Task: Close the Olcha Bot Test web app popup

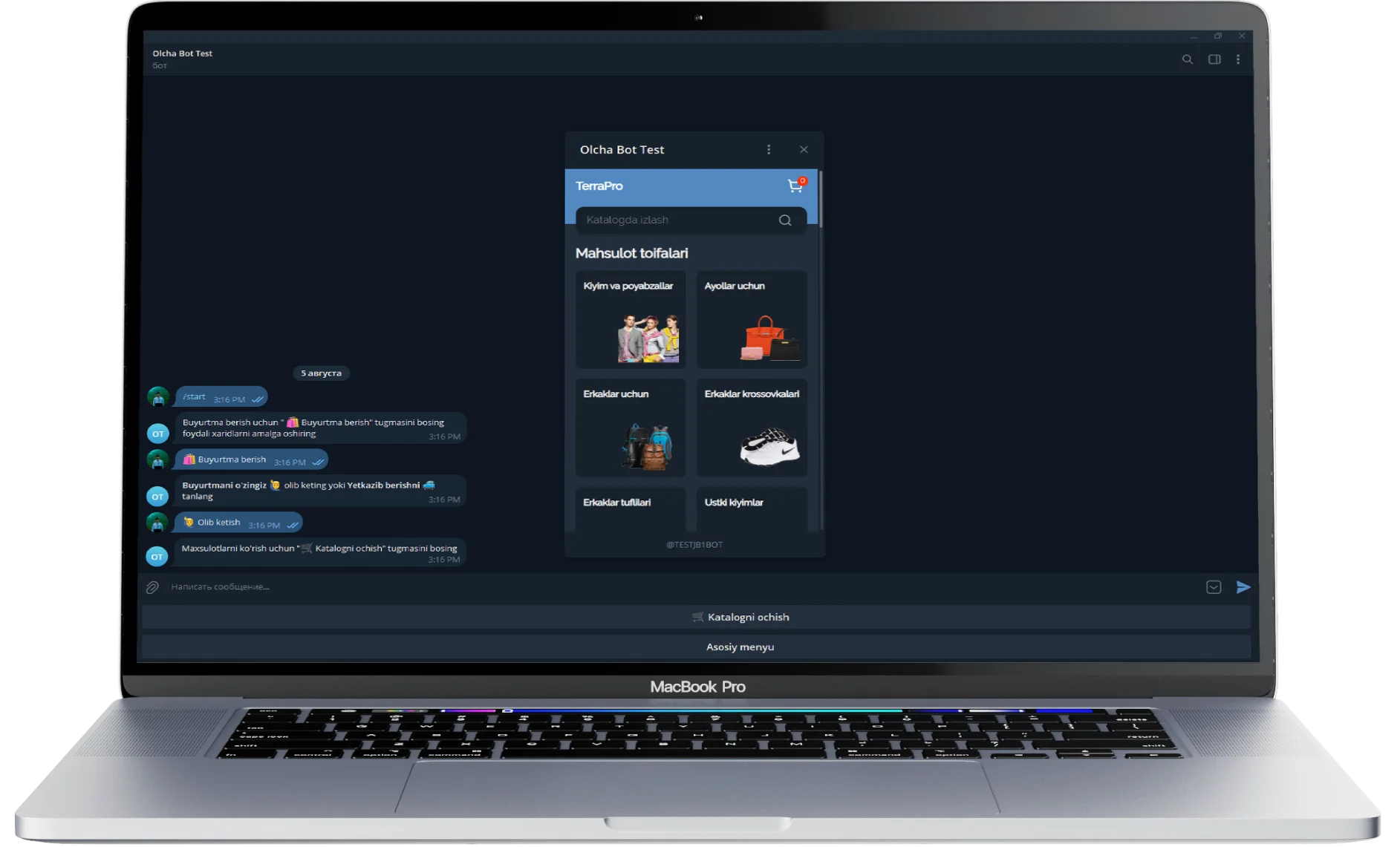Action: [804, 149]
